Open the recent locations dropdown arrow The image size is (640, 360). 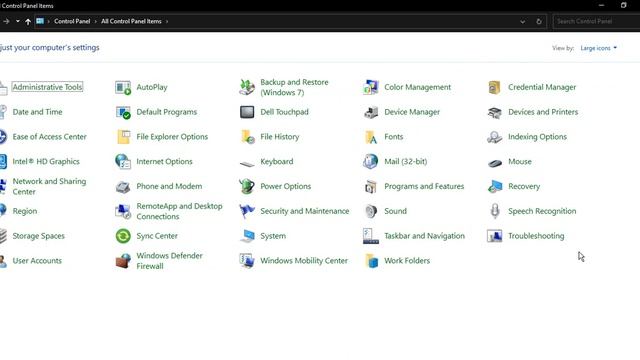pos(18,21)
